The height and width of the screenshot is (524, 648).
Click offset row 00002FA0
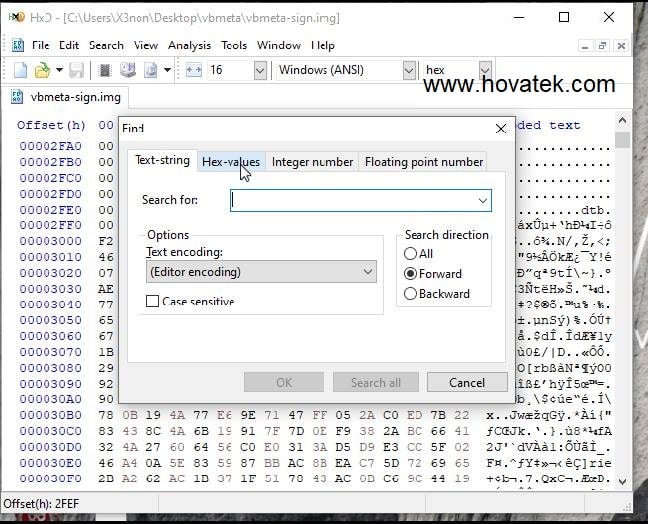[x=50, y=146]
